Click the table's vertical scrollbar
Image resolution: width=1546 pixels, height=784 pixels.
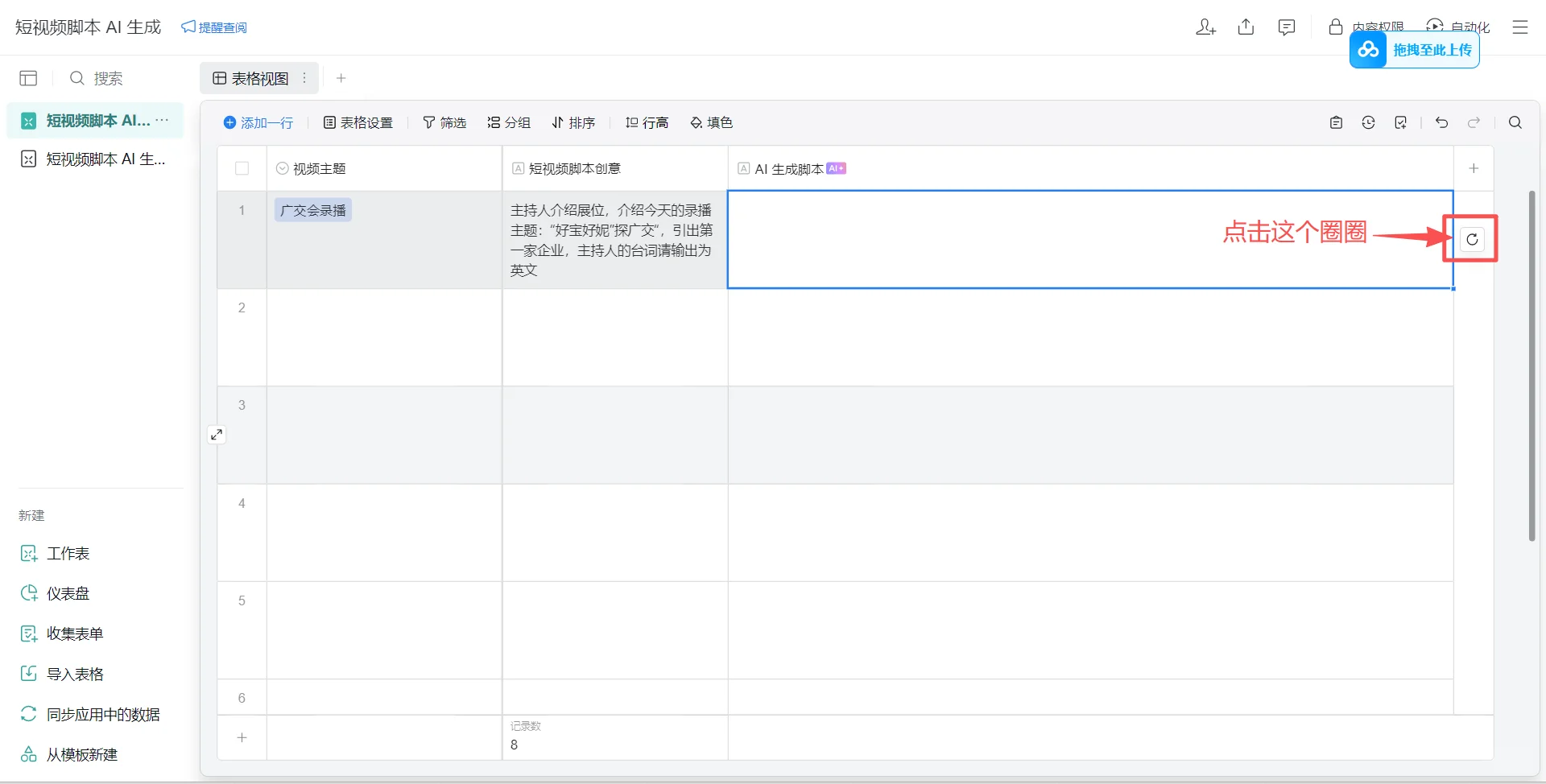click(1532, 366)
